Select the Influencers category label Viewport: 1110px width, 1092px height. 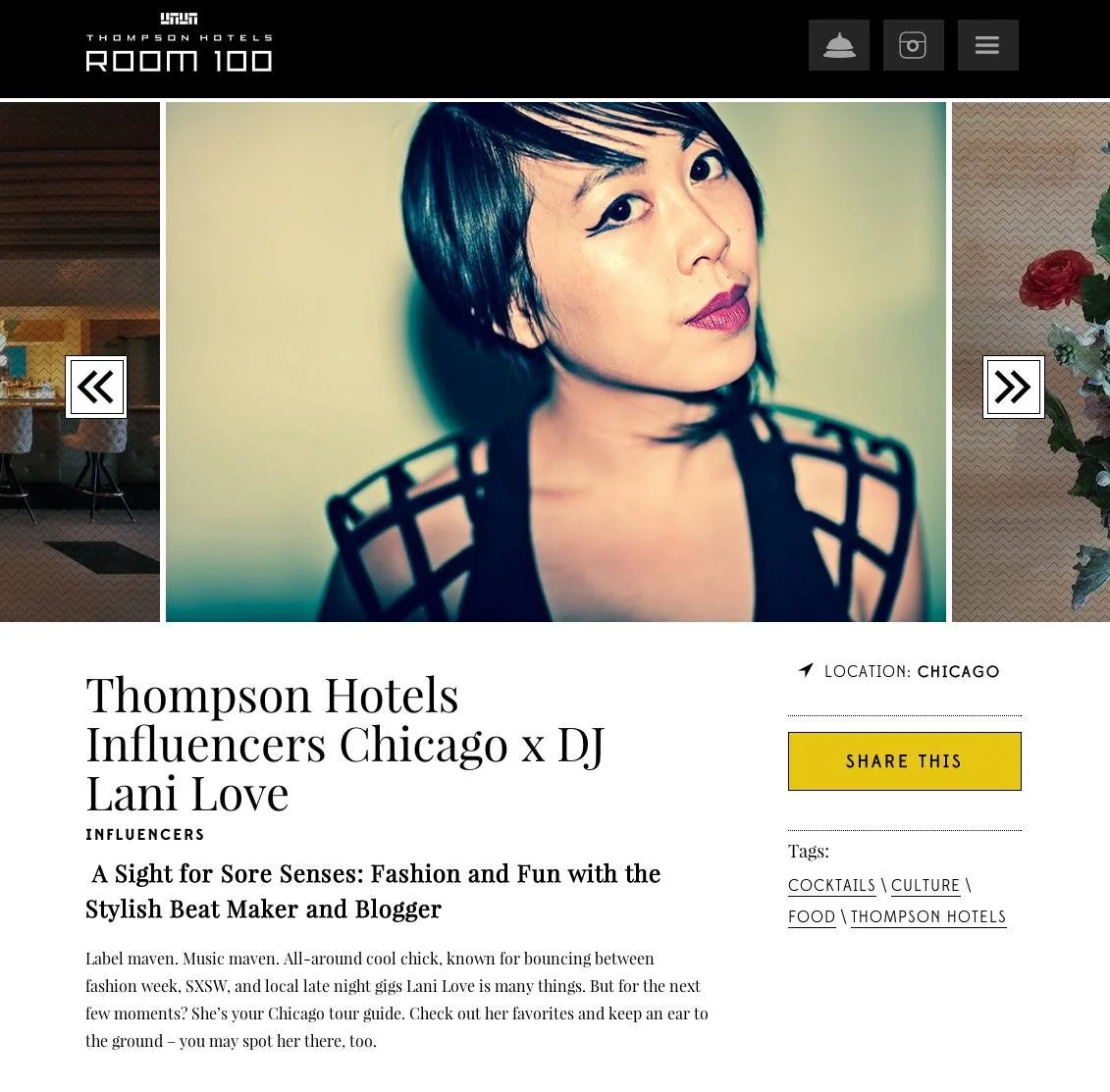(x=145, y=834)
